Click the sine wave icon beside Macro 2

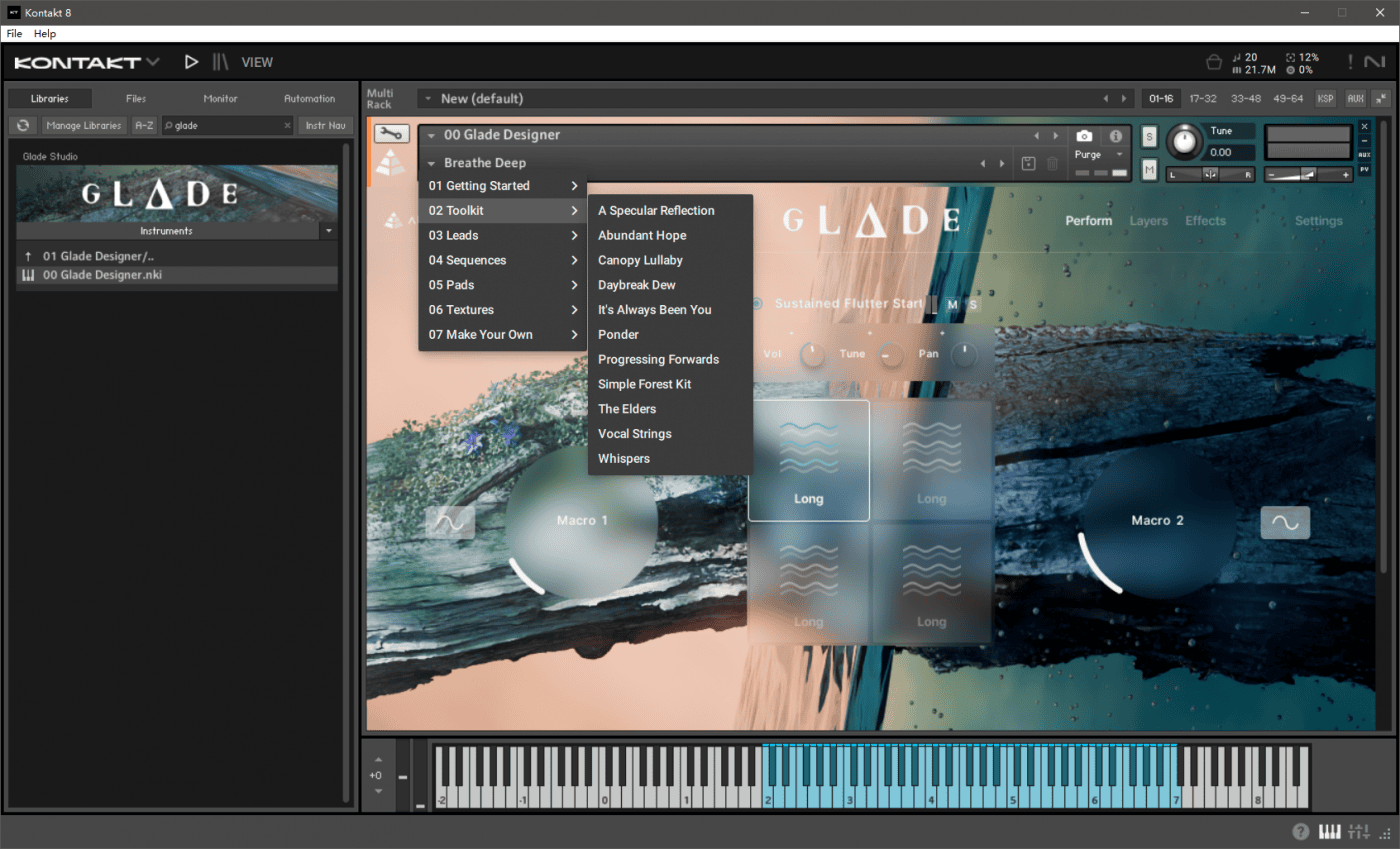pyautogui.click(x=1284, y=522)
